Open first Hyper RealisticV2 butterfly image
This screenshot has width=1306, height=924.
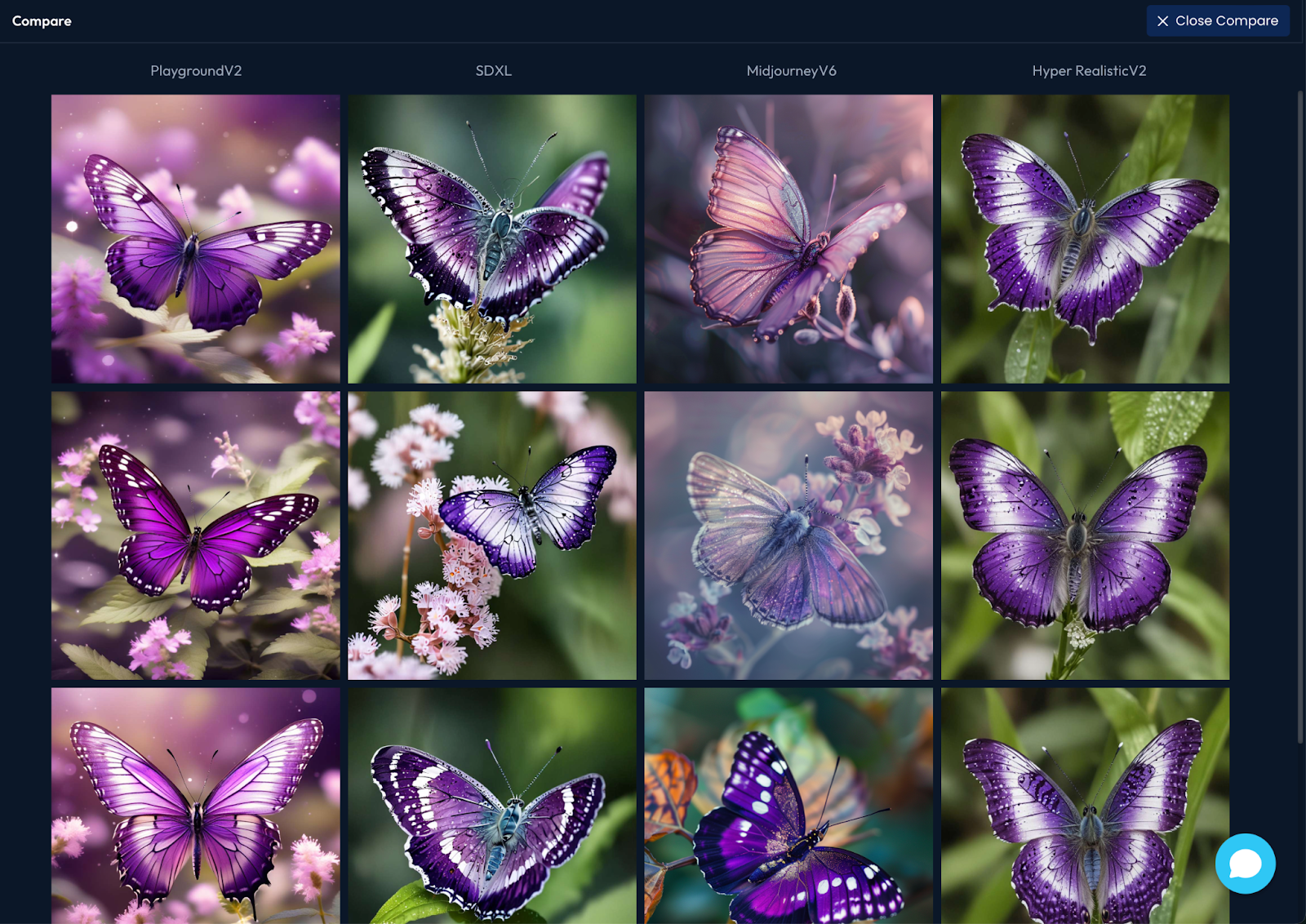click(1086, 239)
